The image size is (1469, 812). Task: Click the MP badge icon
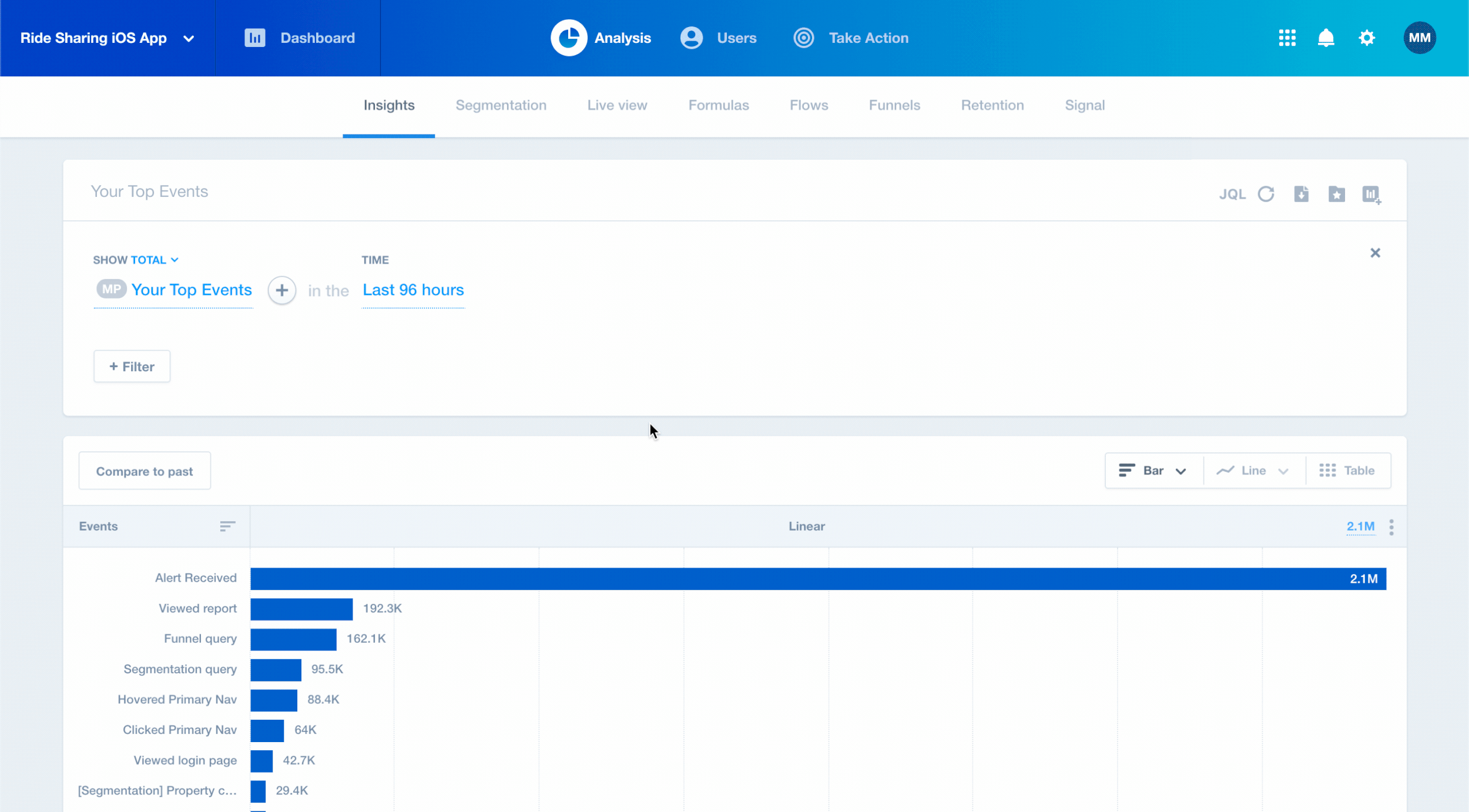tap(111, 289)
